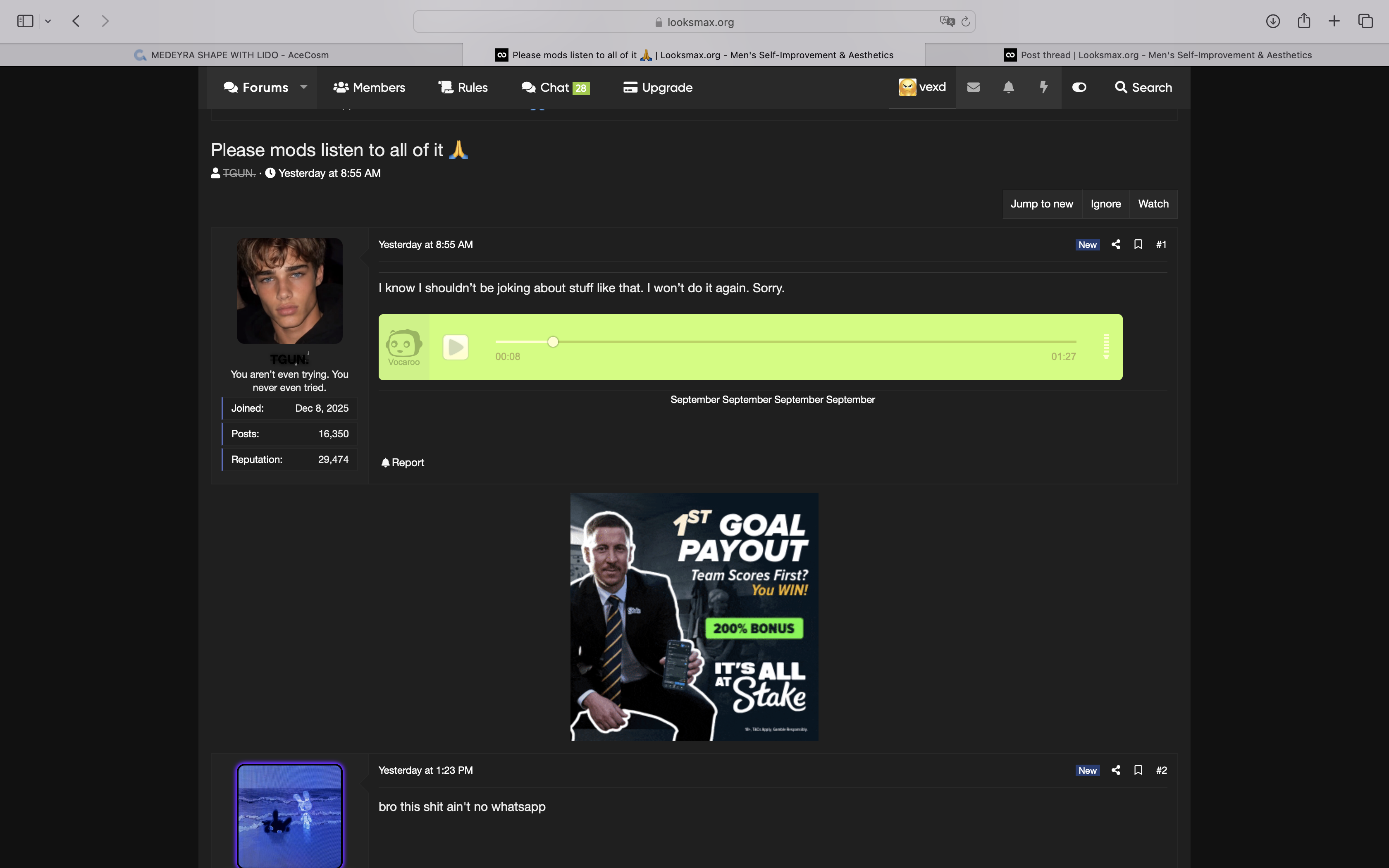Switch to MEDEYRA SHAPE WITH LIDO tab
Image resolution: width=1389 pixels, height=868 pixels.
coord(231,55)
